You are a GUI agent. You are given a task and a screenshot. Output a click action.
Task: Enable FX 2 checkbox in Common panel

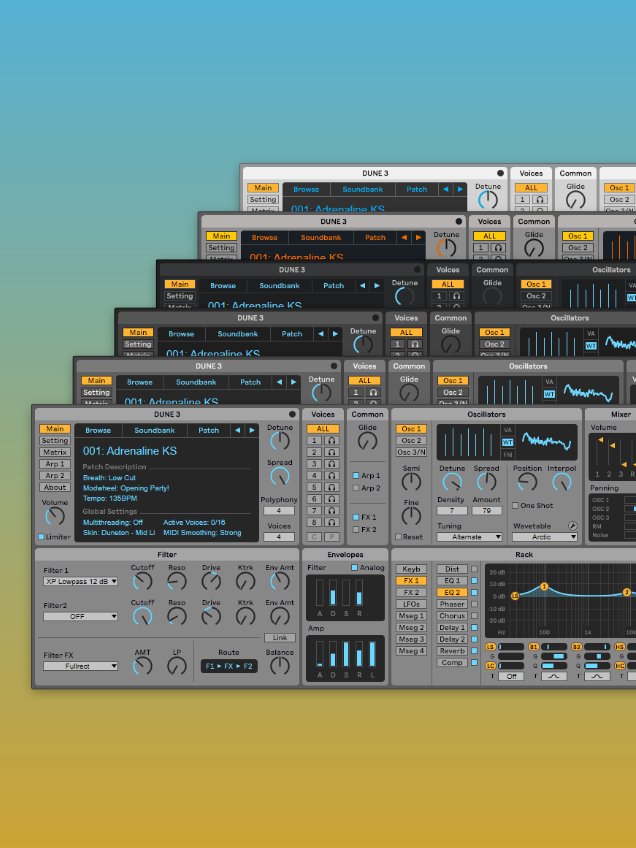[355, 529]
